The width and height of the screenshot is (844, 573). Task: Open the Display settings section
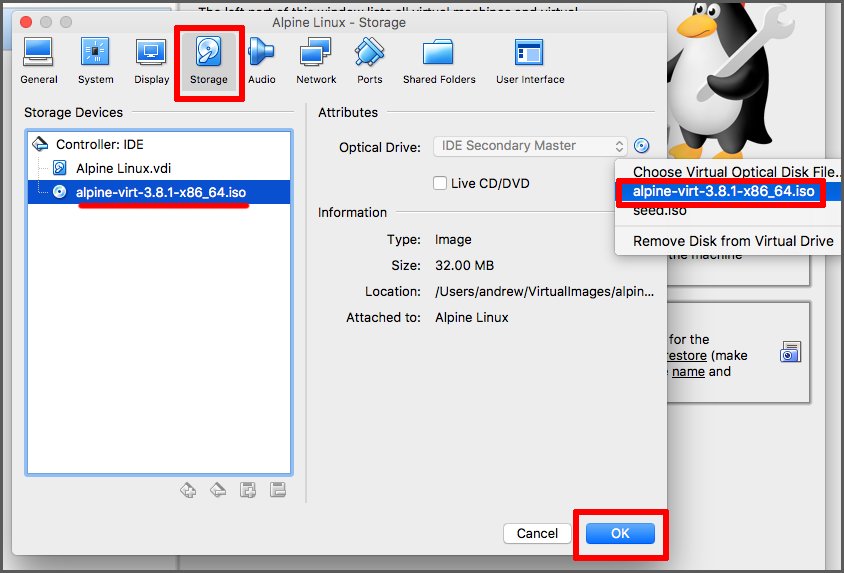pos(151,61)
